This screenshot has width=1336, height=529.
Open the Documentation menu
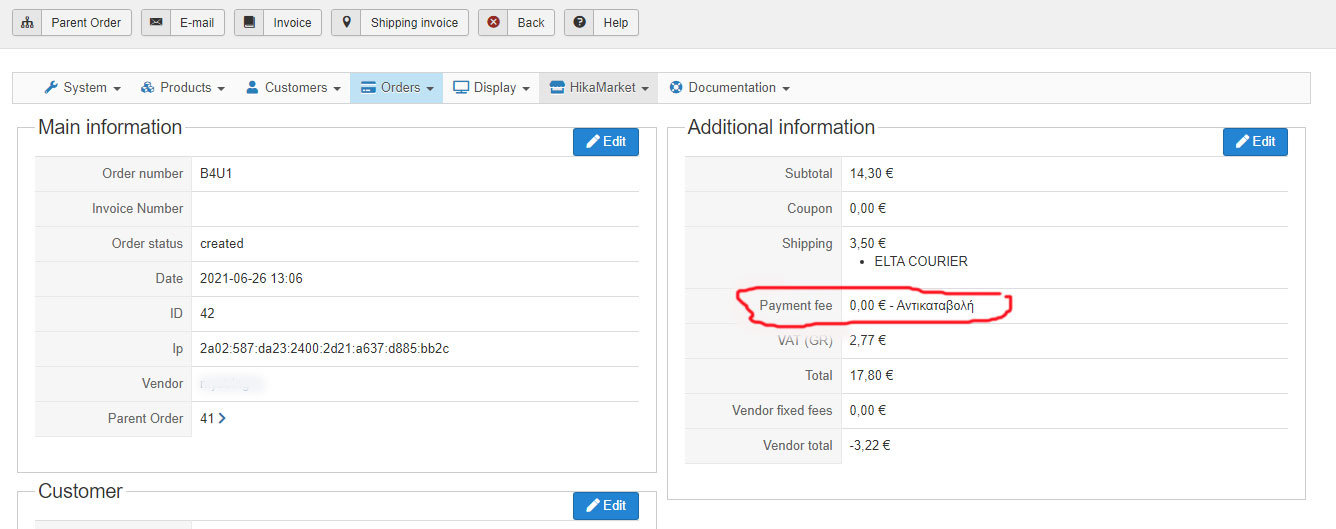[x=729, y=88]
